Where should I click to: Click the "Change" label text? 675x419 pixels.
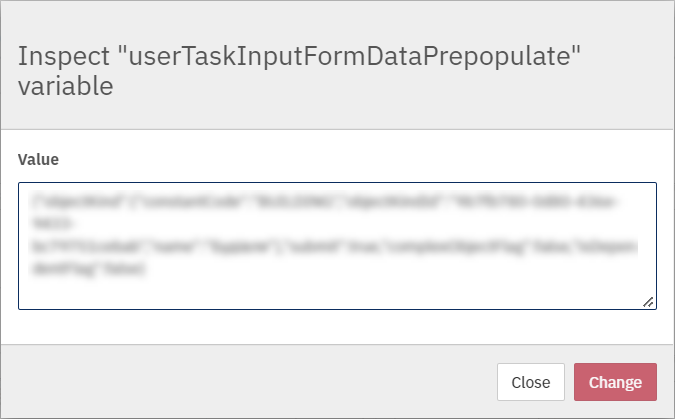615,382
